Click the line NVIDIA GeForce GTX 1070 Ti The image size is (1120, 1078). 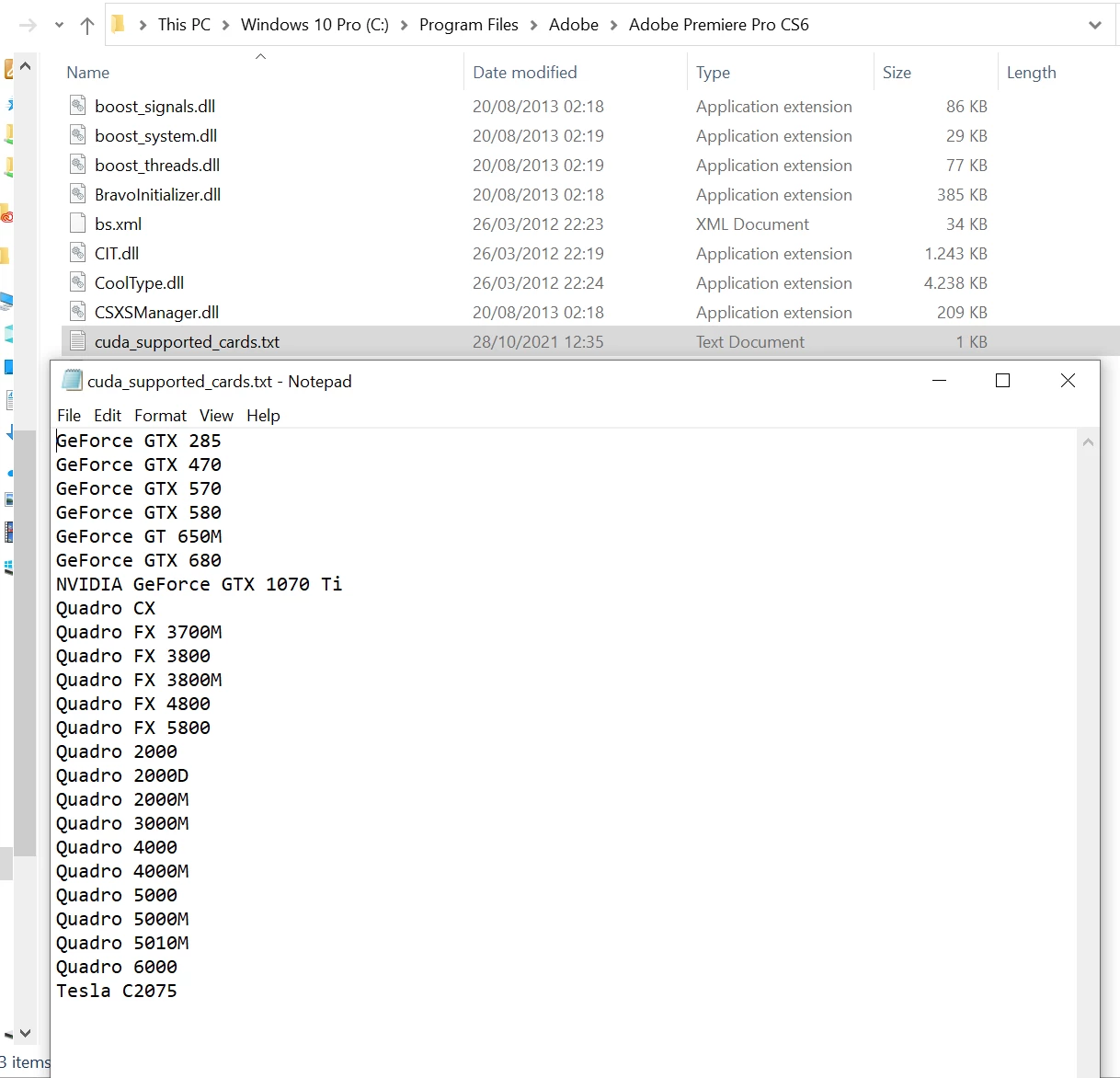[x=199, y=584]
